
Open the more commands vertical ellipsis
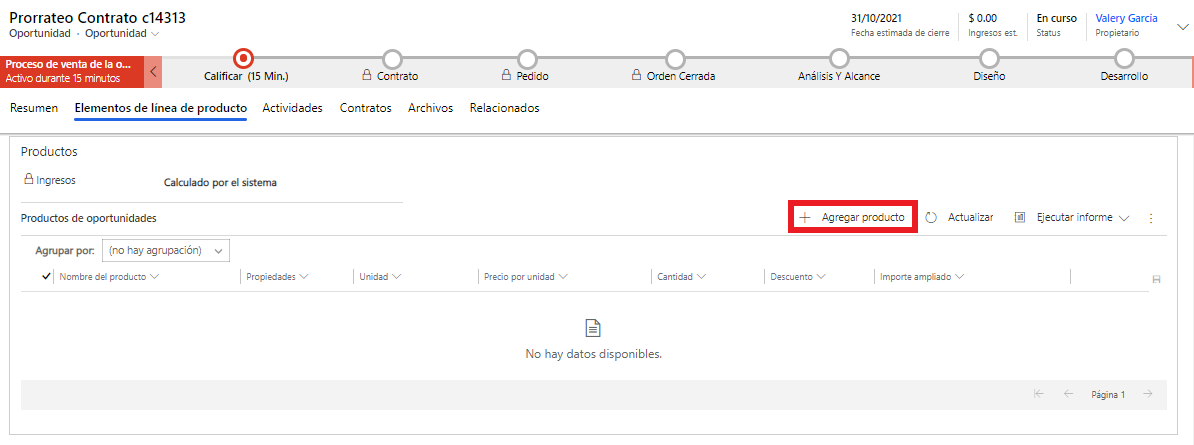pyautogui.click(x=1151, y=218)
